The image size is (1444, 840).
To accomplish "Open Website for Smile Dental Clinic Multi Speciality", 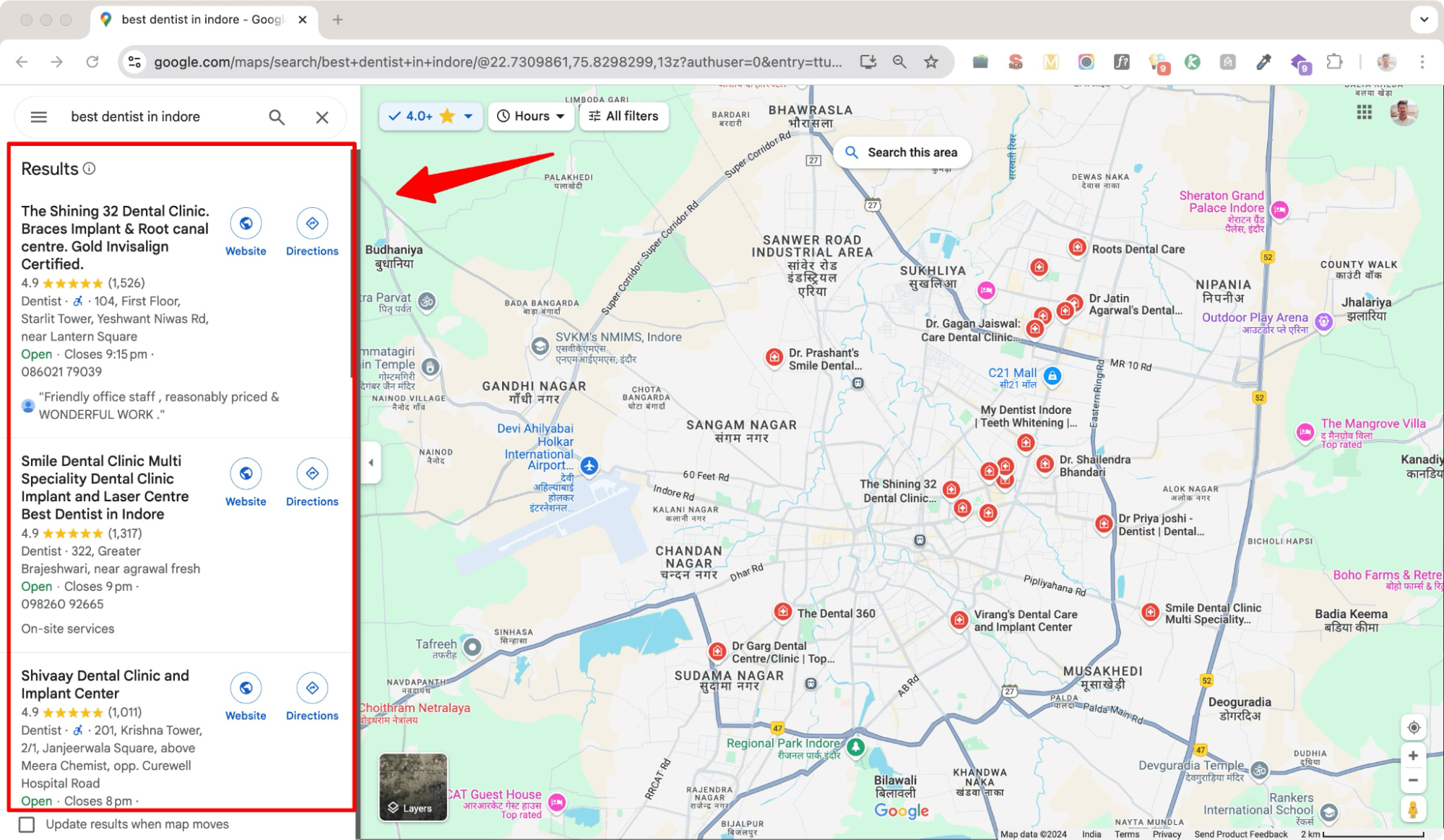I will (x=246, y=483).
